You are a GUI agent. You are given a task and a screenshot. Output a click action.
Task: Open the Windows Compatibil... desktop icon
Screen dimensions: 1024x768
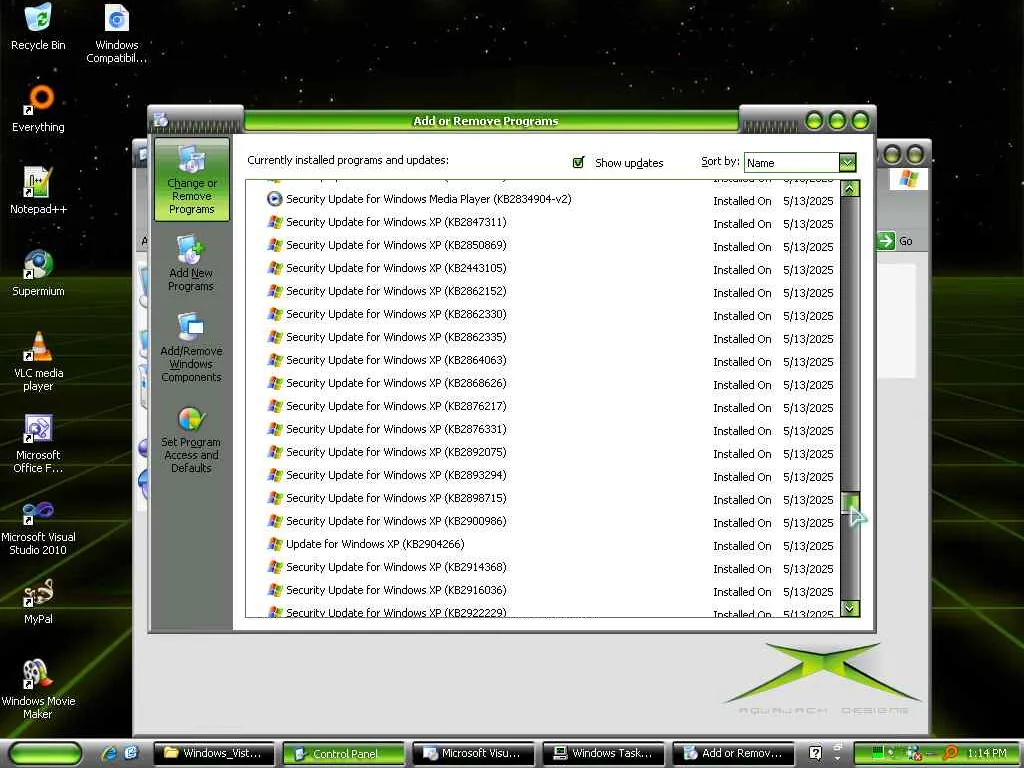(116, 33)
